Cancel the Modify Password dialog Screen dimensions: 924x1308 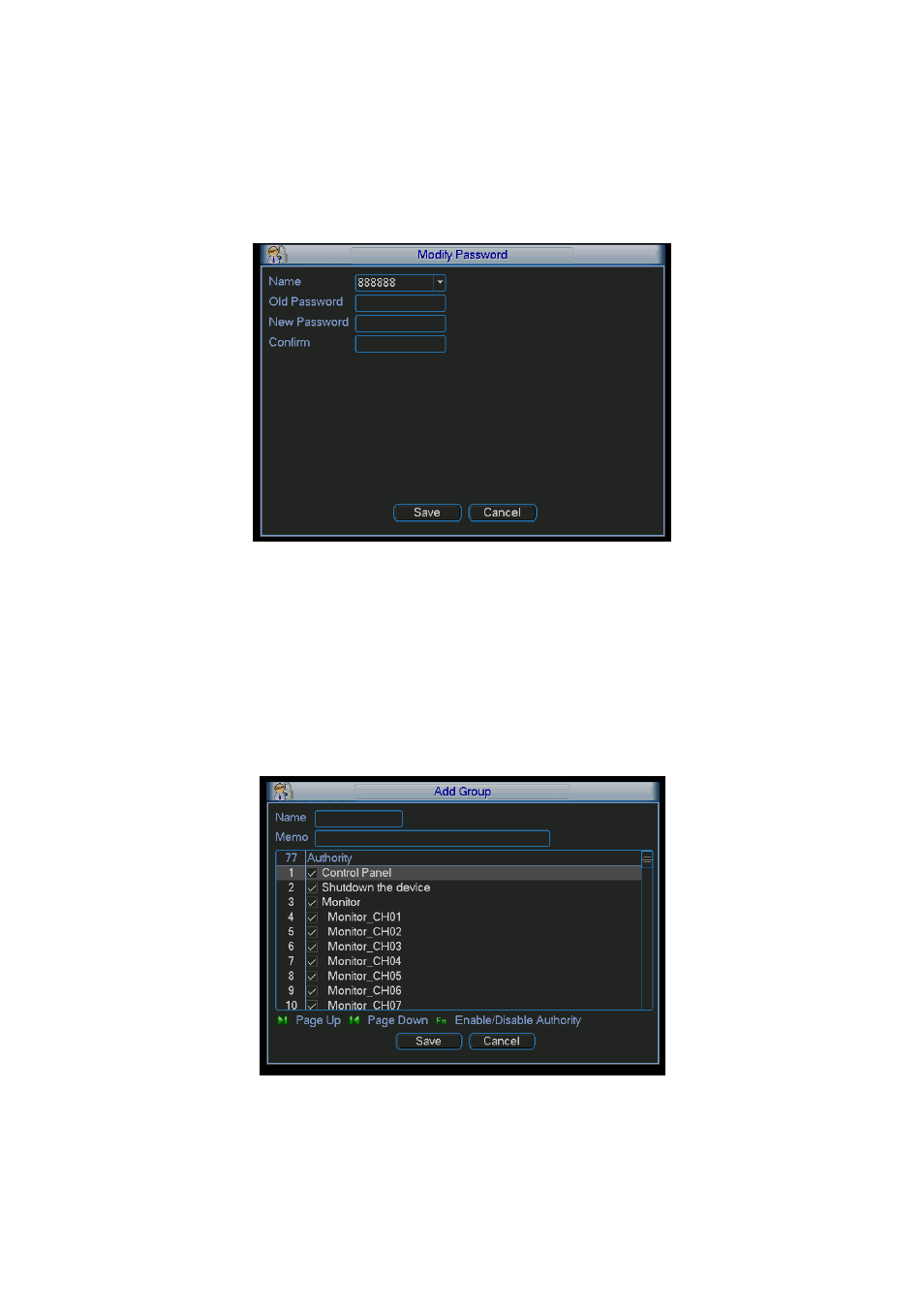click(x=503, y=513)
